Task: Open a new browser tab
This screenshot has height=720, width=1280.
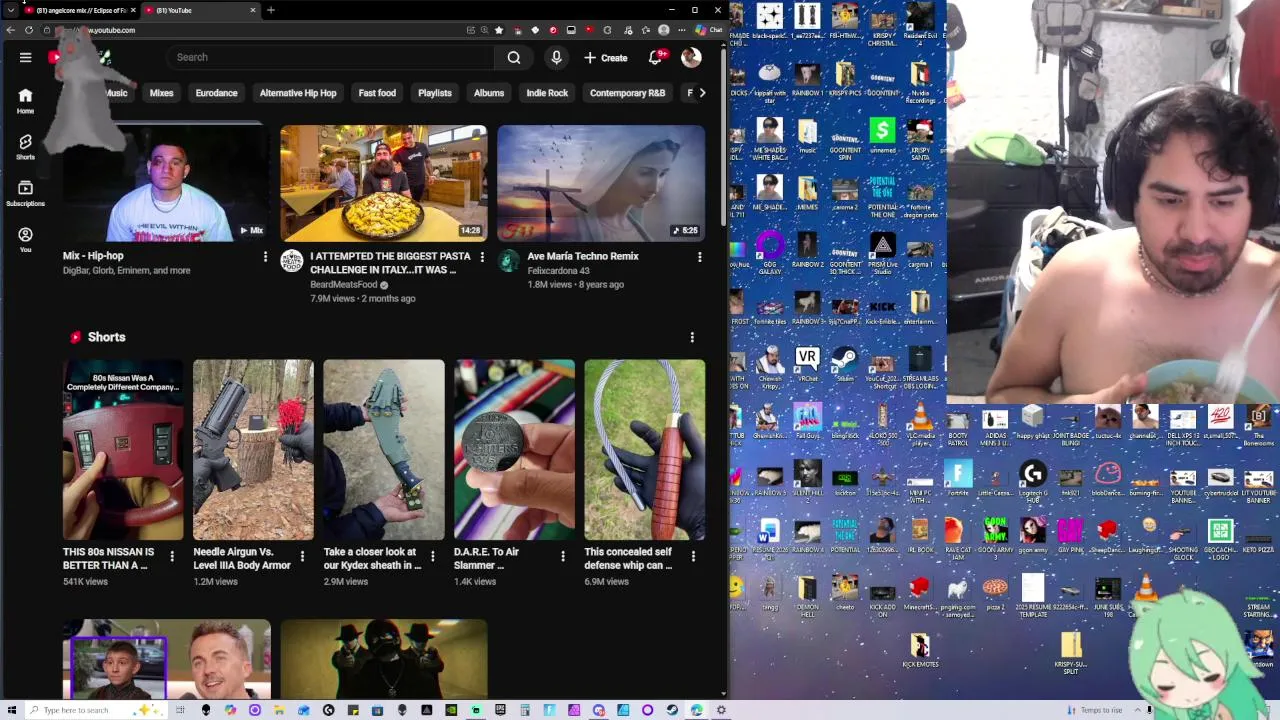Action: pos(271,10)
